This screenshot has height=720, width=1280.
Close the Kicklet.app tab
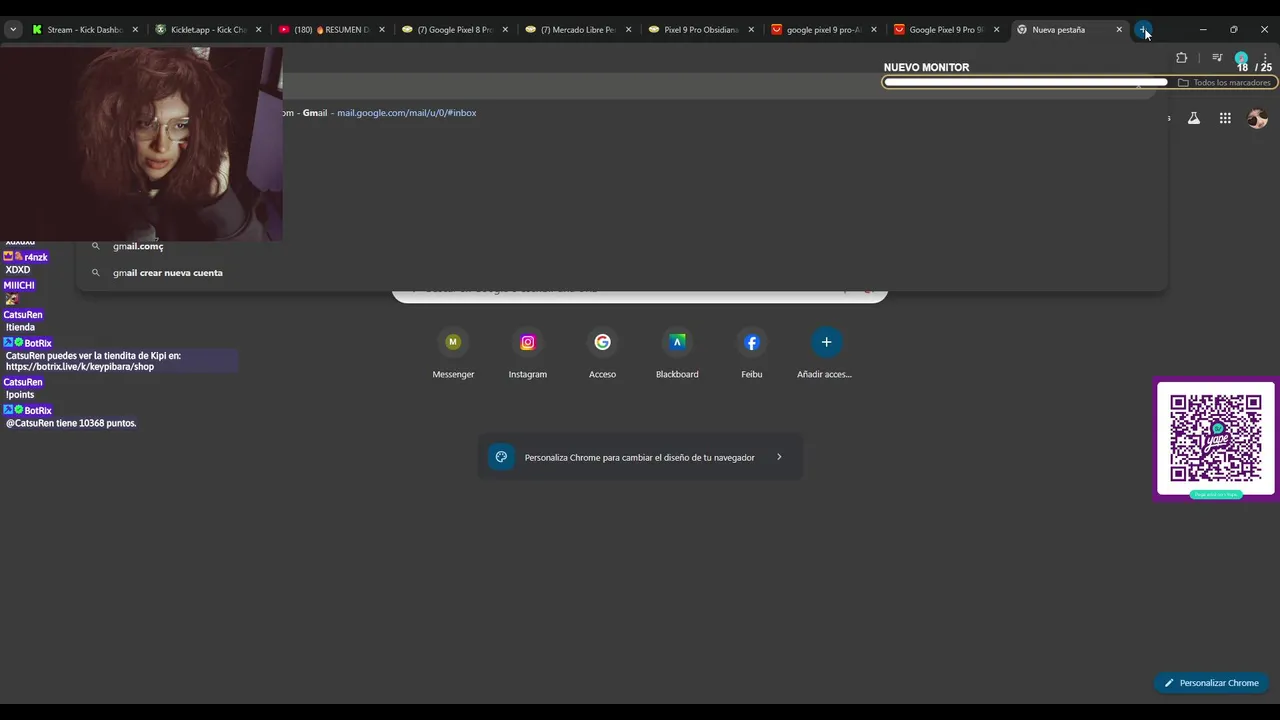(258, 30)
